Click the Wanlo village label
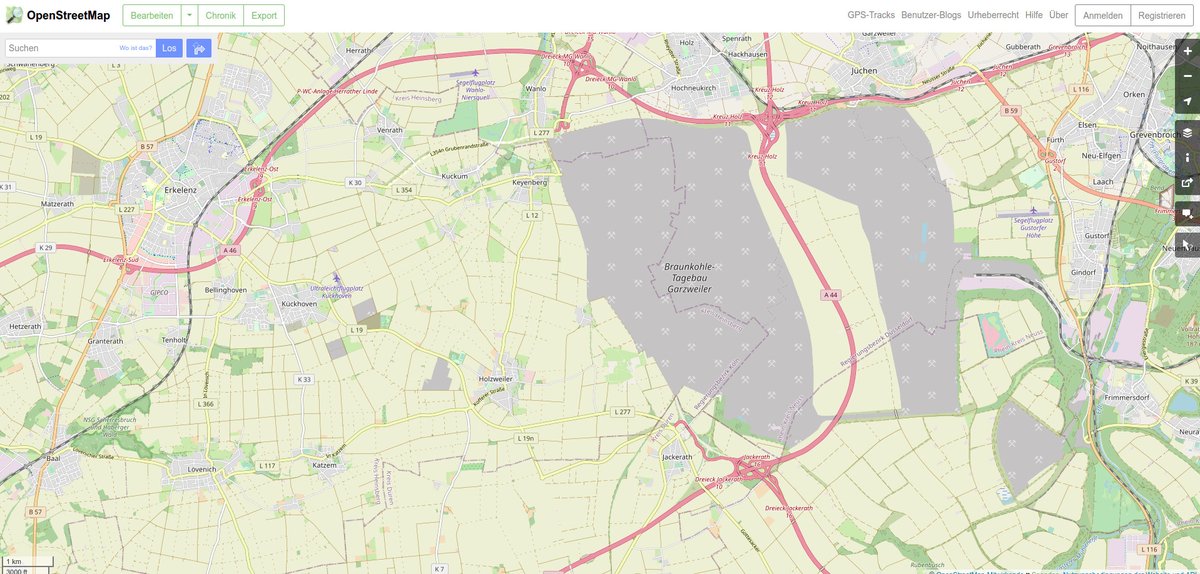The image size is (1200, 574). click(535, 88)
